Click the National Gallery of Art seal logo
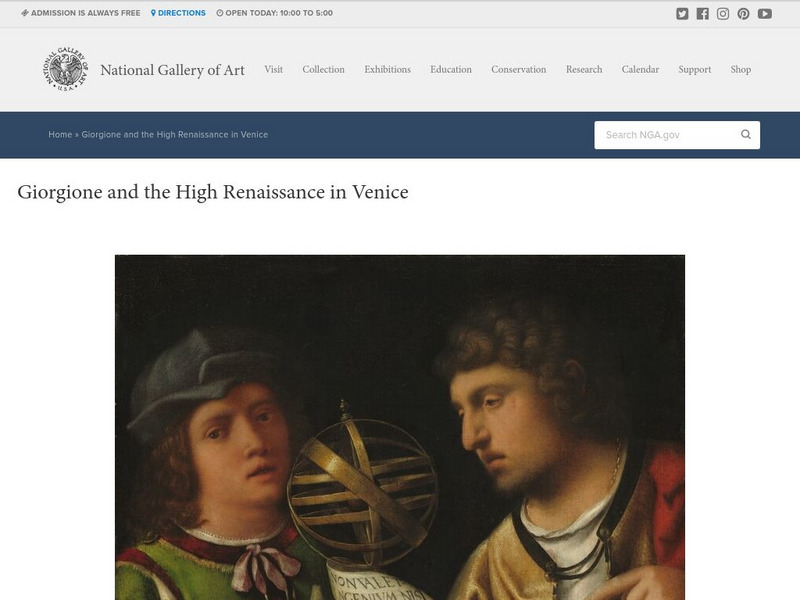Image resolution: width=800 pixels, height=600 pixels. tap(65, 69)
